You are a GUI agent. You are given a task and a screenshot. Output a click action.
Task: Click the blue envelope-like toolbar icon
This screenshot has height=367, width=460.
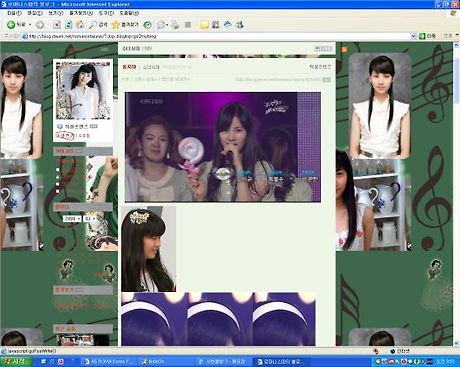click(228, 24)
